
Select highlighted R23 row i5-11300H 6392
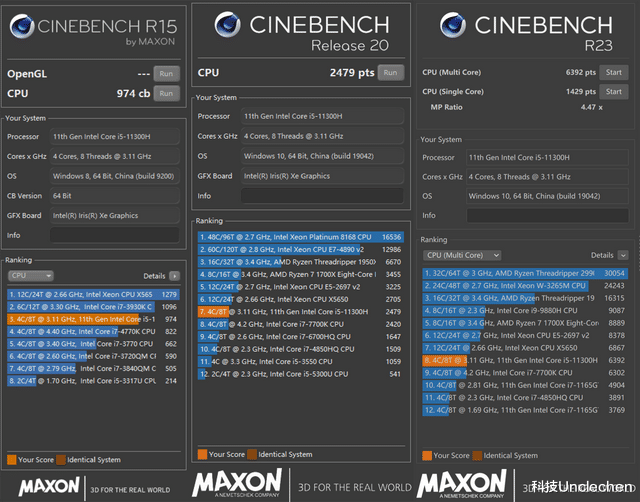pyautogui.click(x=525, y=360)
